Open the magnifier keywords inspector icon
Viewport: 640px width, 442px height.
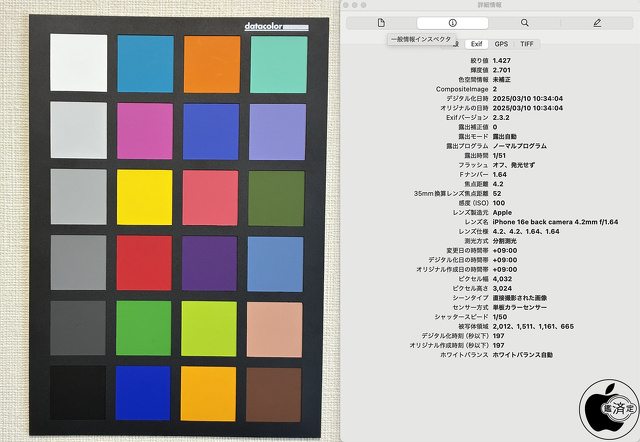click(x=524, y=22)
